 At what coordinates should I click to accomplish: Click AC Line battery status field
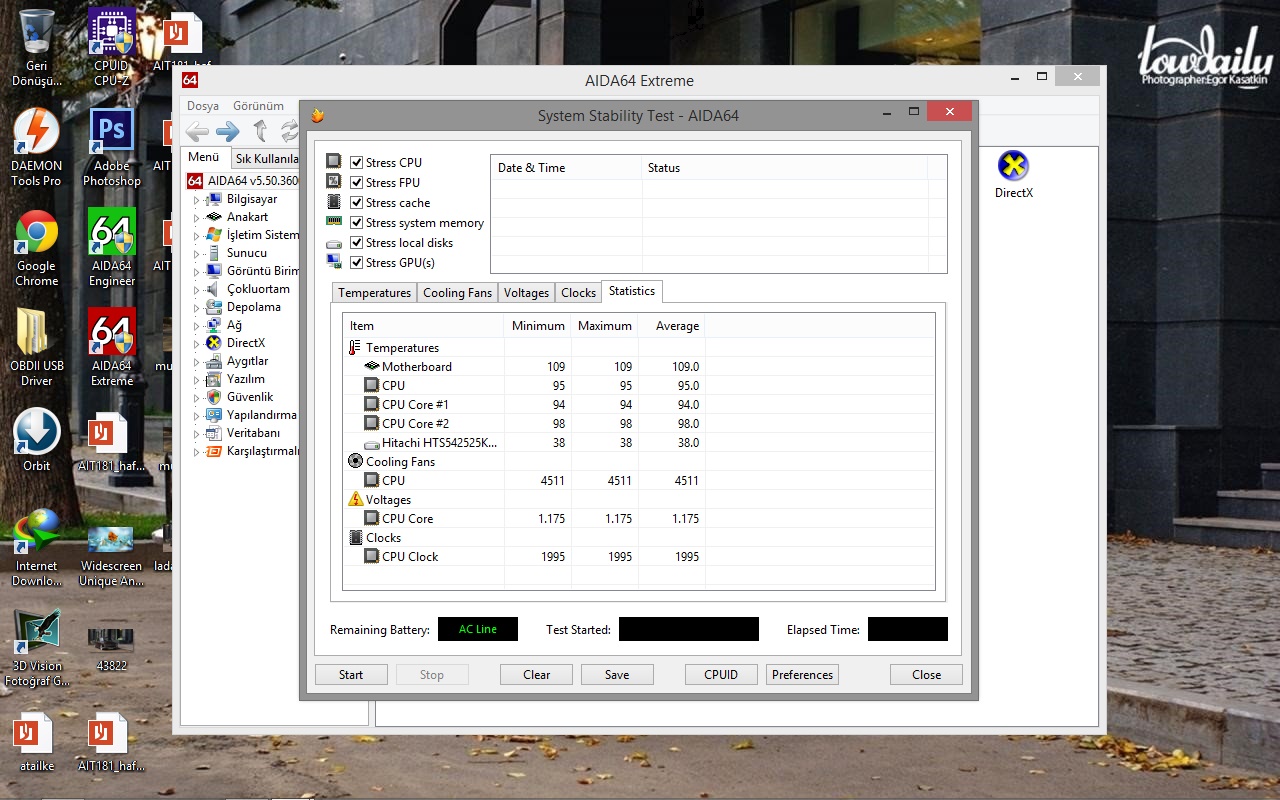coord(479,629)
